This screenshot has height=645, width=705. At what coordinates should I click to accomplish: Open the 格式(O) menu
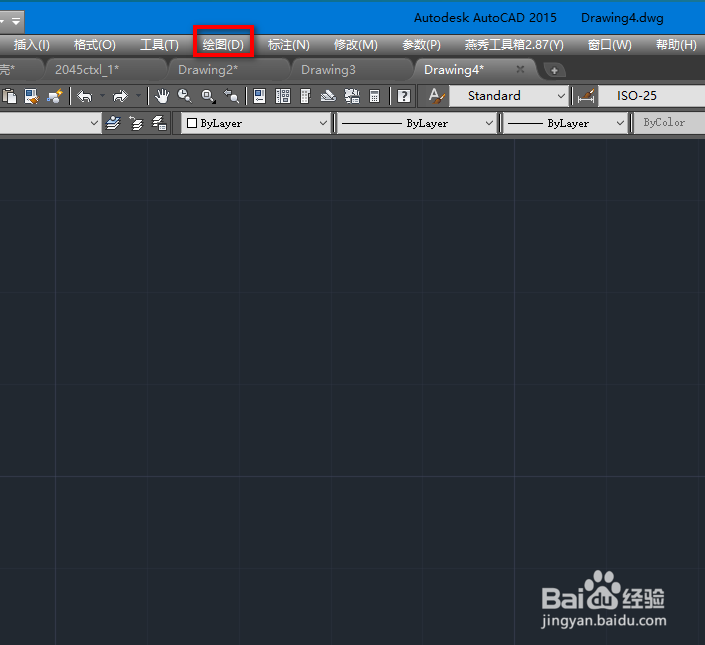pyautogui.click(x=94, y=45)
